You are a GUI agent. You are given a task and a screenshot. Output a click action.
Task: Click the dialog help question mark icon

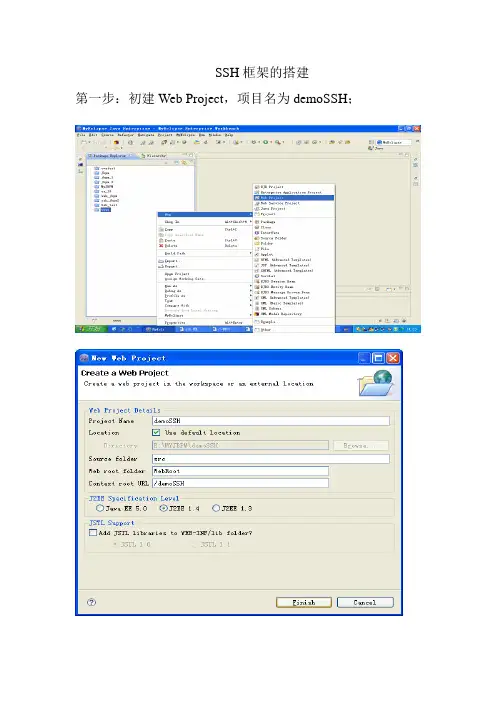click(91, 602)
